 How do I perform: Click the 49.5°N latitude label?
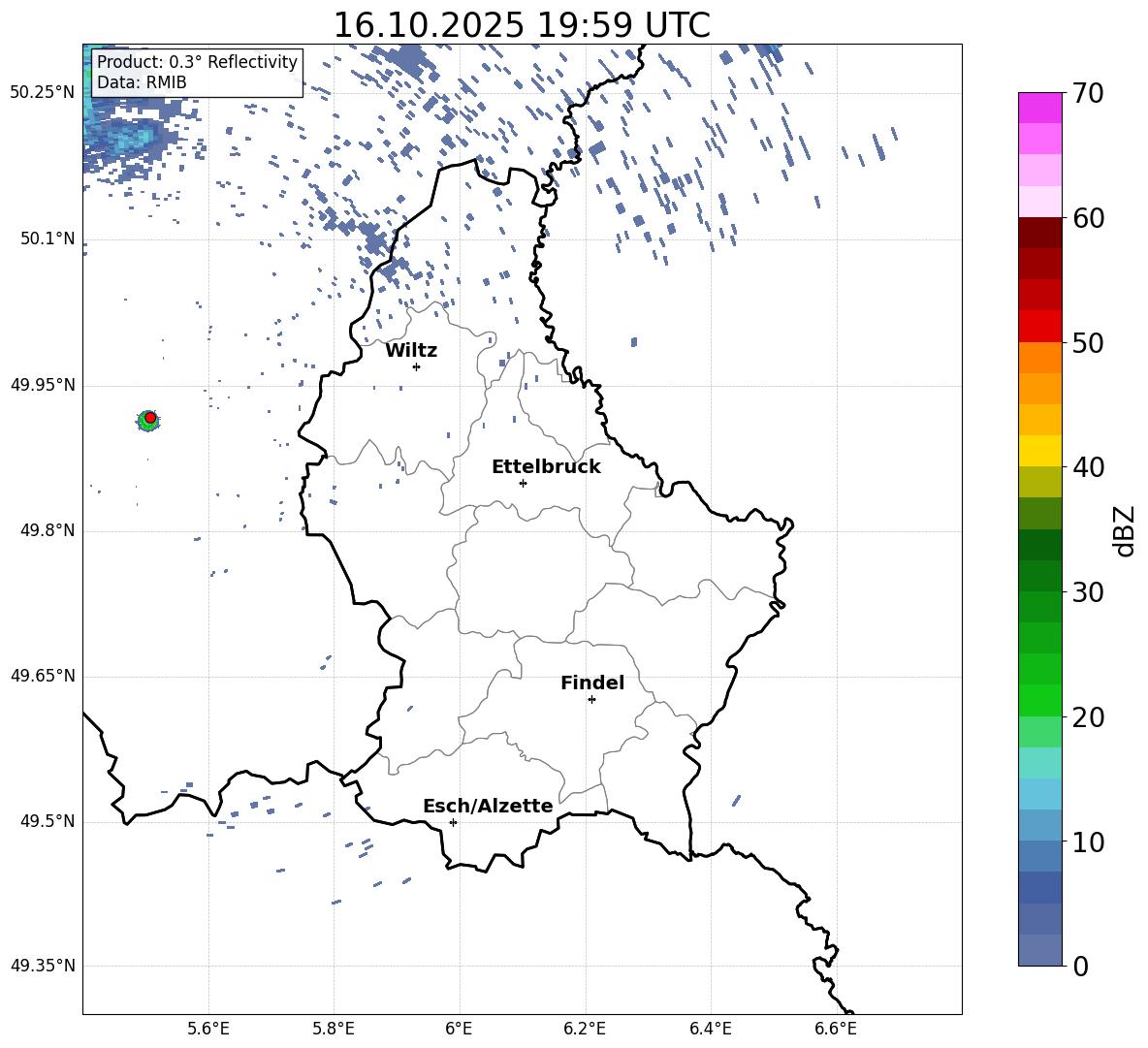tap(48, 822)
